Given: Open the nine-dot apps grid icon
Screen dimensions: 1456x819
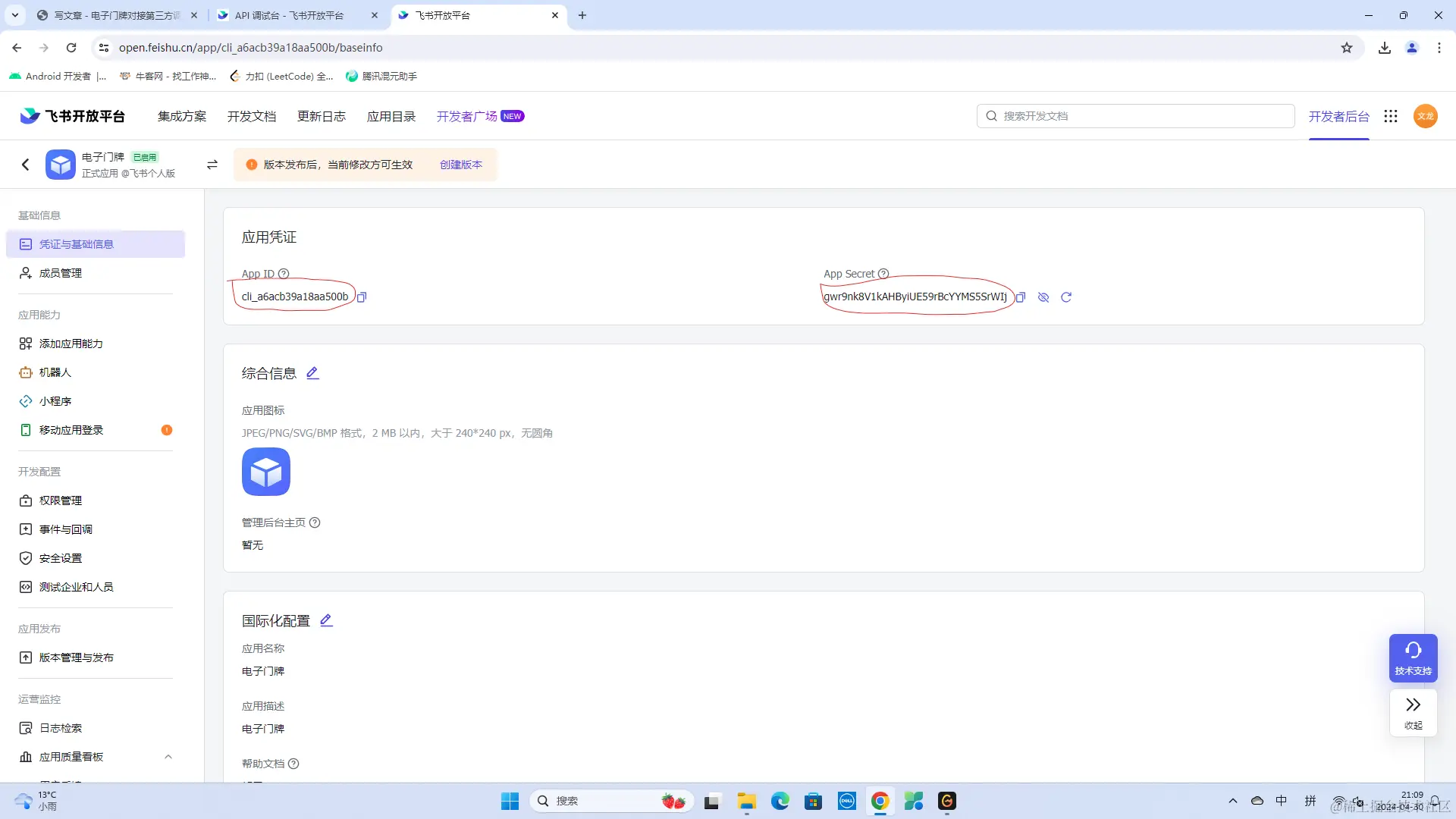Looking at the screenshot, I should coord(1390,116).
